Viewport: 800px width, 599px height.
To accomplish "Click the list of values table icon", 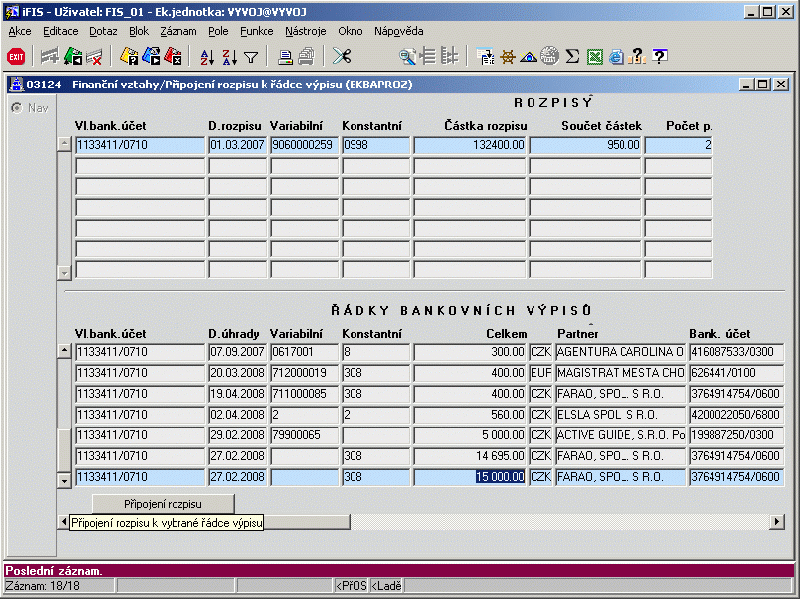I will coord(485,57).
